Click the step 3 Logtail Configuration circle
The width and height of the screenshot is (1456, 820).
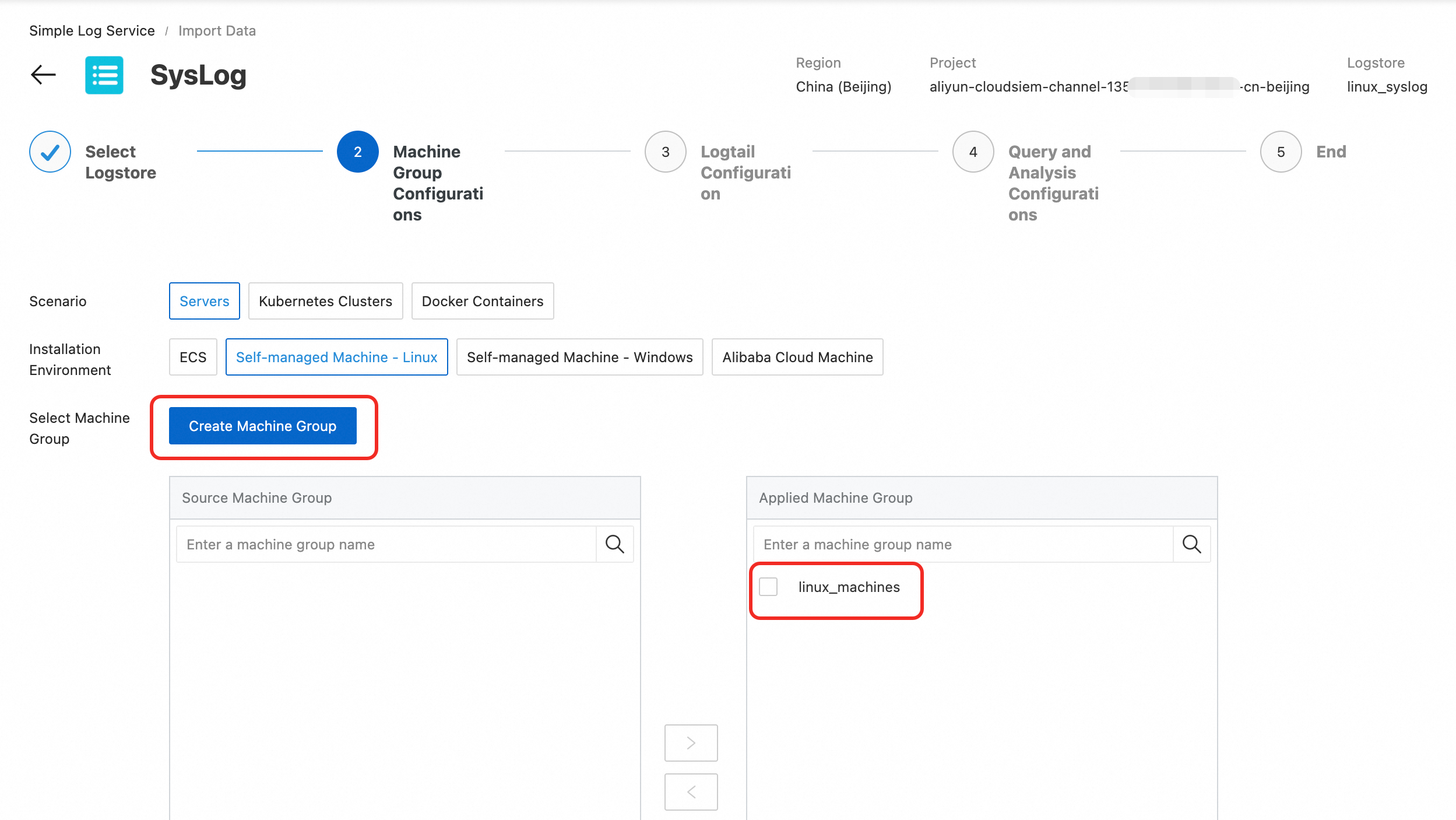coord(666,152)
